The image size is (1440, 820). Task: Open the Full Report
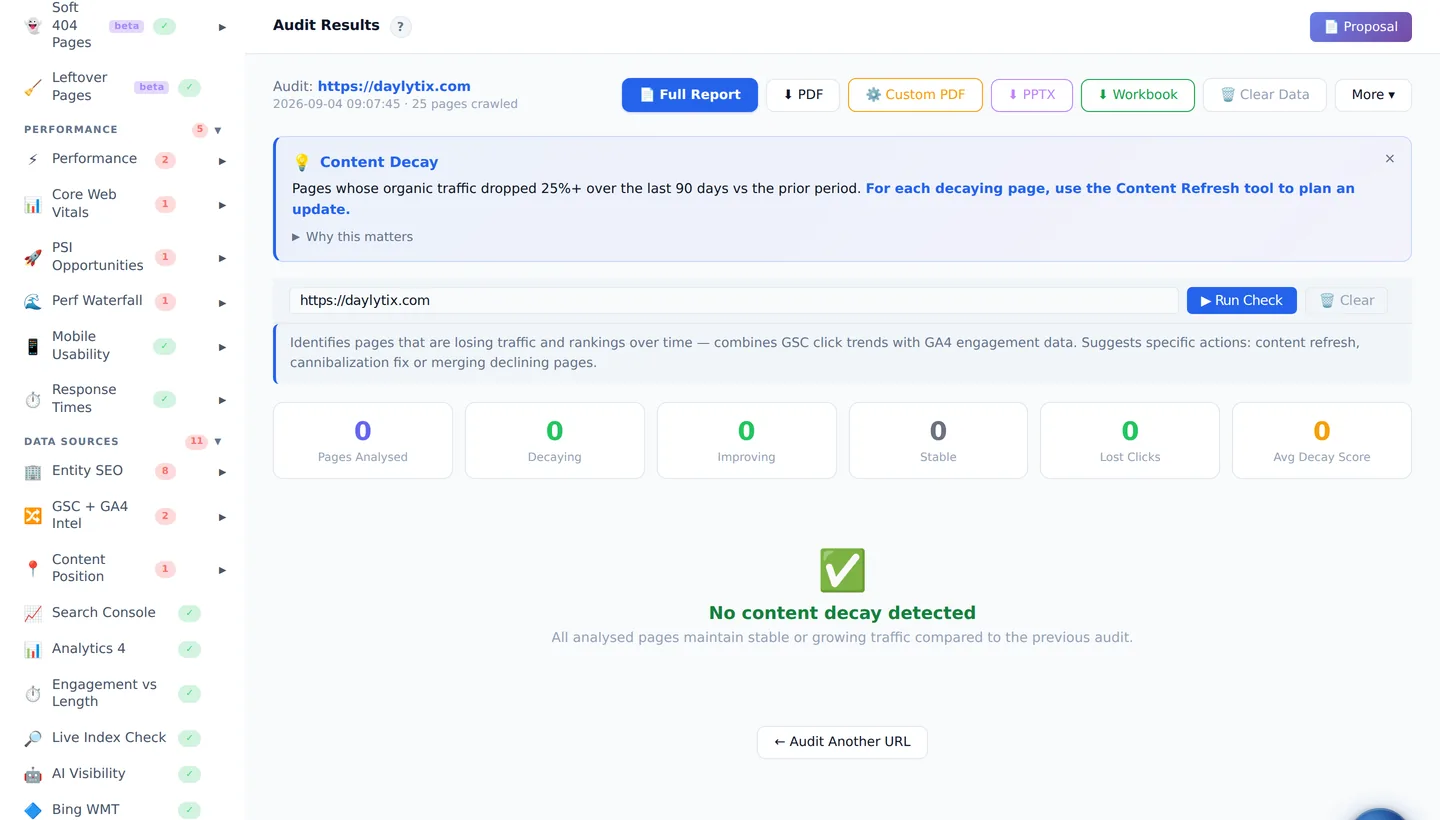(x=690, y=95)
